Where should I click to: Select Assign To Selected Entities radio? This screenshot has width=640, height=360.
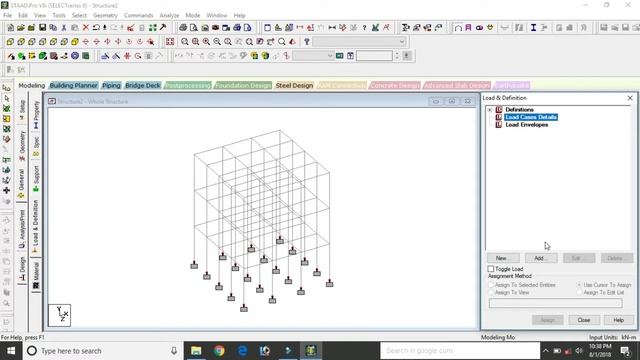[x=491, y=285]
